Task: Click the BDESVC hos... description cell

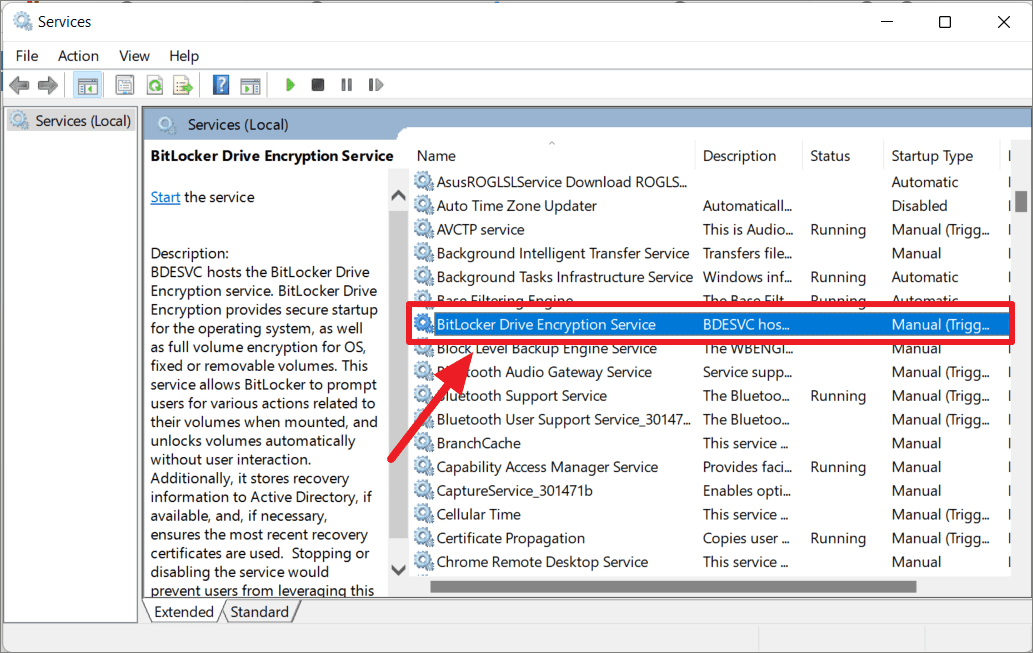Action: pyautogui.click(x=746, y=324)
